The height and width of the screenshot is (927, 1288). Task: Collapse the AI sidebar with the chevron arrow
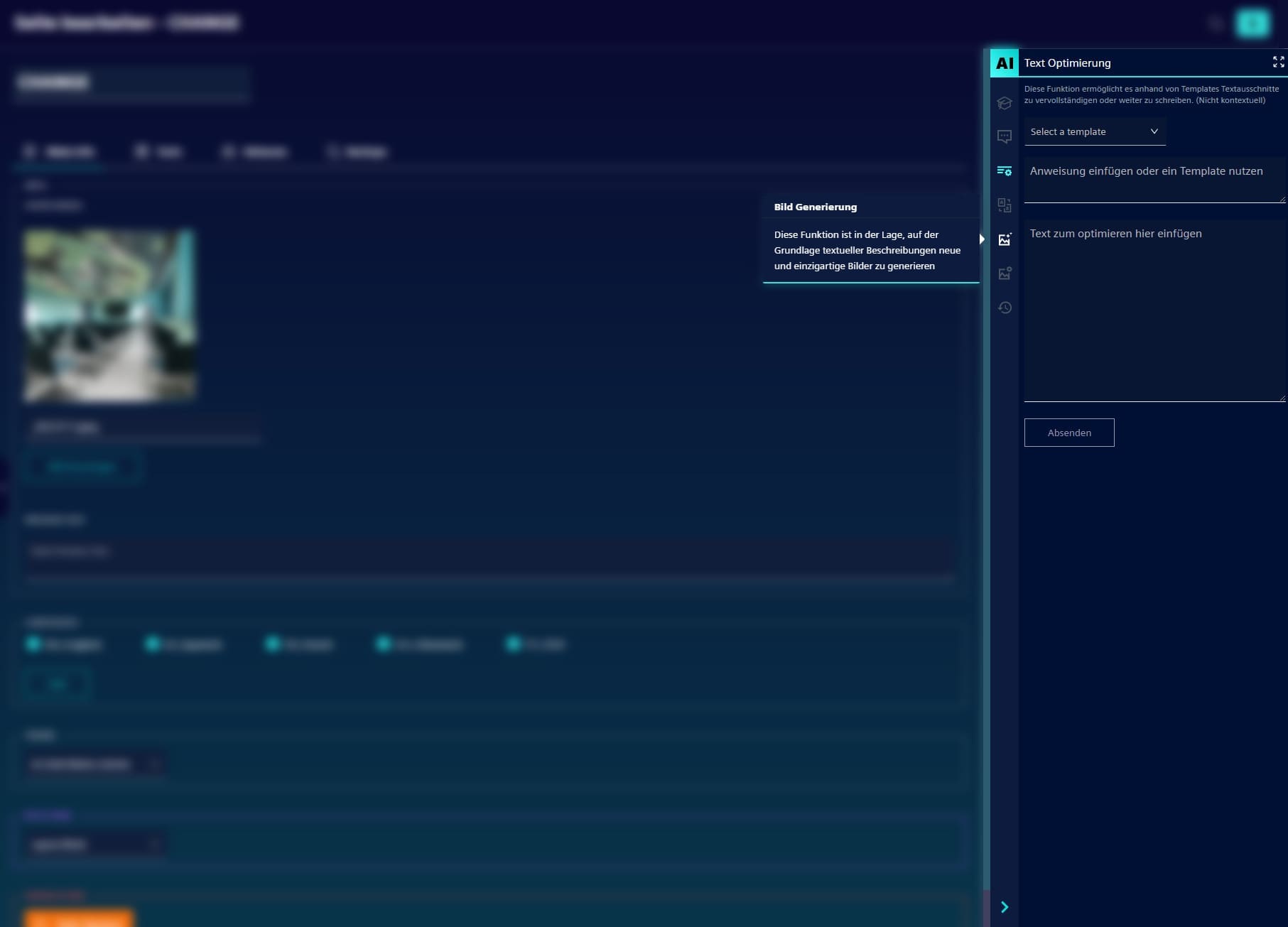pyautogui.click(x=1005, y=907)
